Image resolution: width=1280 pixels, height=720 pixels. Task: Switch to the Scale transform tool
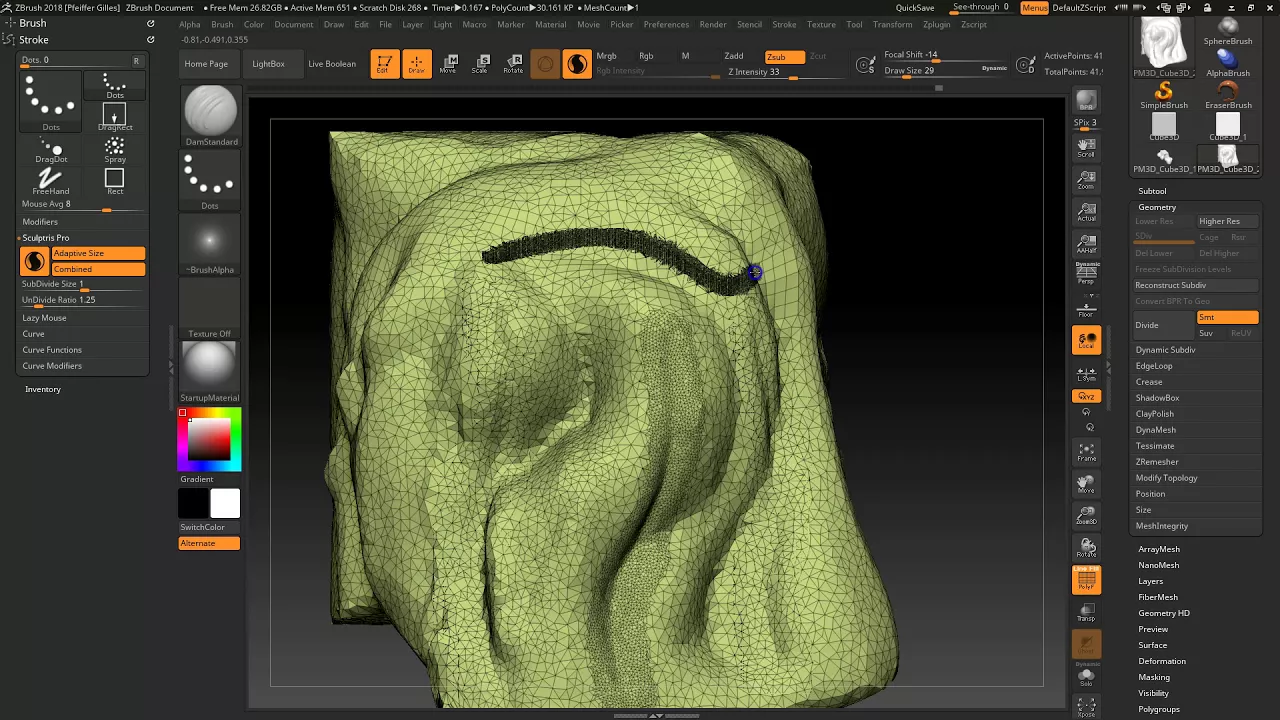(x=480, y=64)
